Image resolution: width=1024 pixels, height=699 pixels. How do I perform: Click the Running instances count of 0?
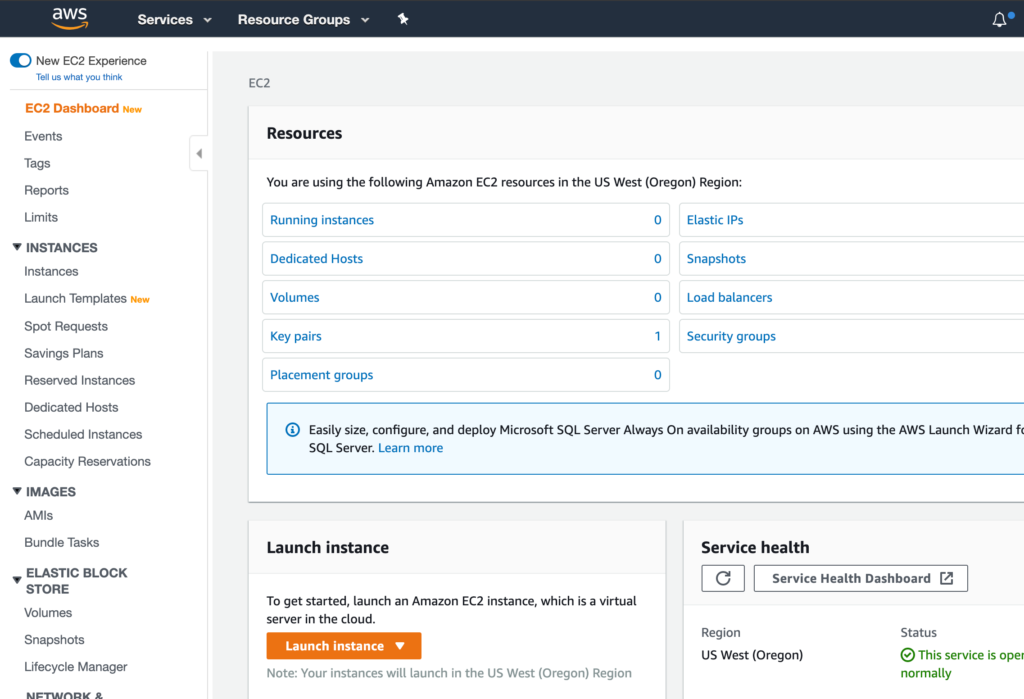click(x=658, y=220)
